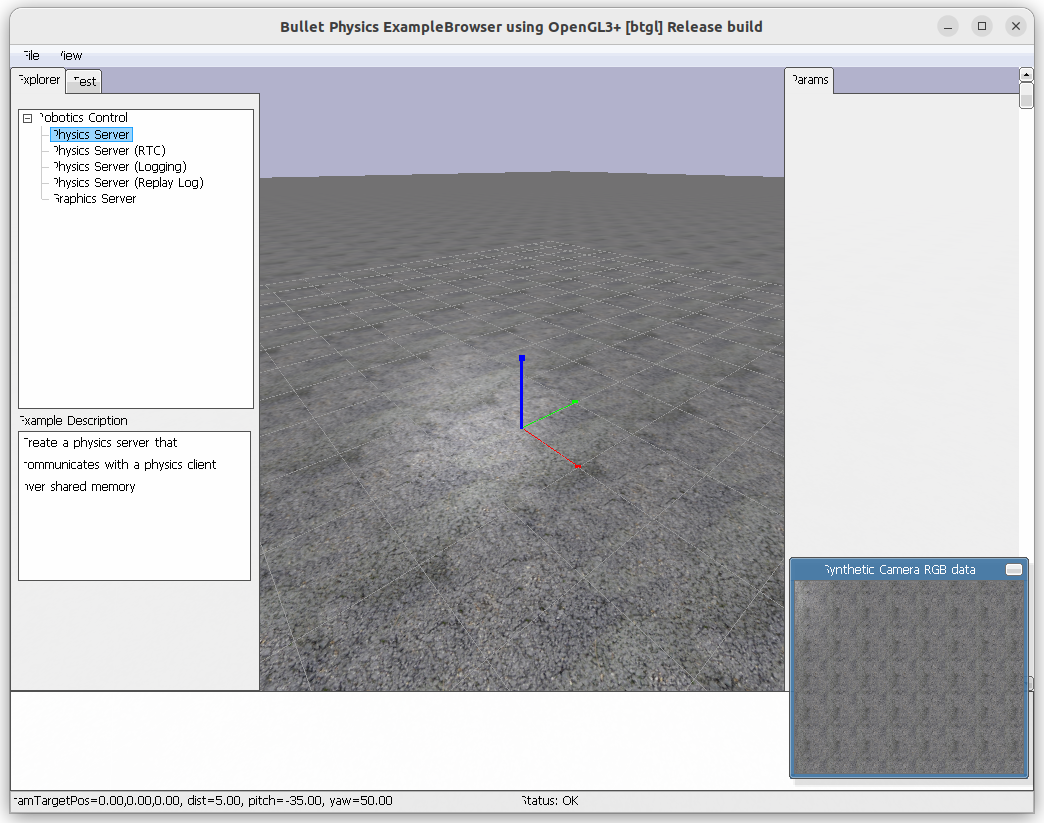Minimize the Bullet Physics ExampleBrowser window
Image resolution: width=1044 pixels, height=823 pixels.
pos(948,27)
